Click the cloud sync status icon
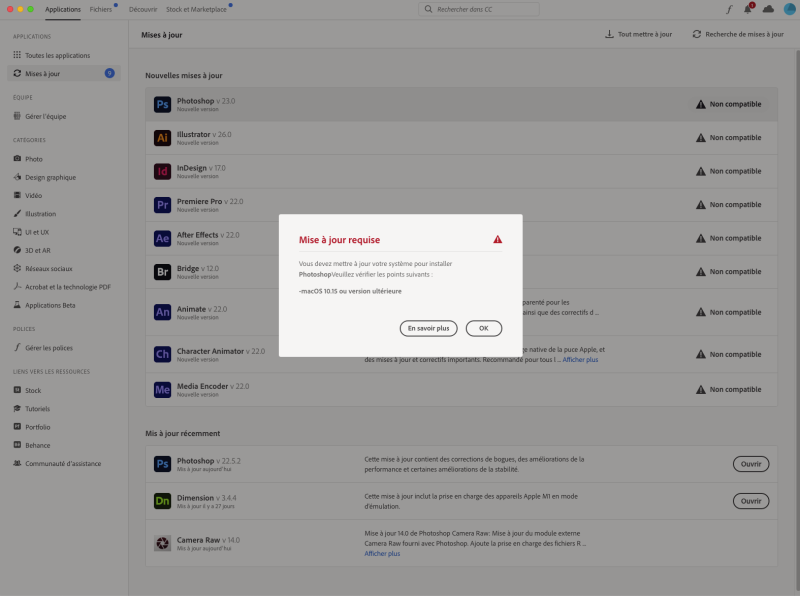Screen dimensions: 800x596 point(768,9)
